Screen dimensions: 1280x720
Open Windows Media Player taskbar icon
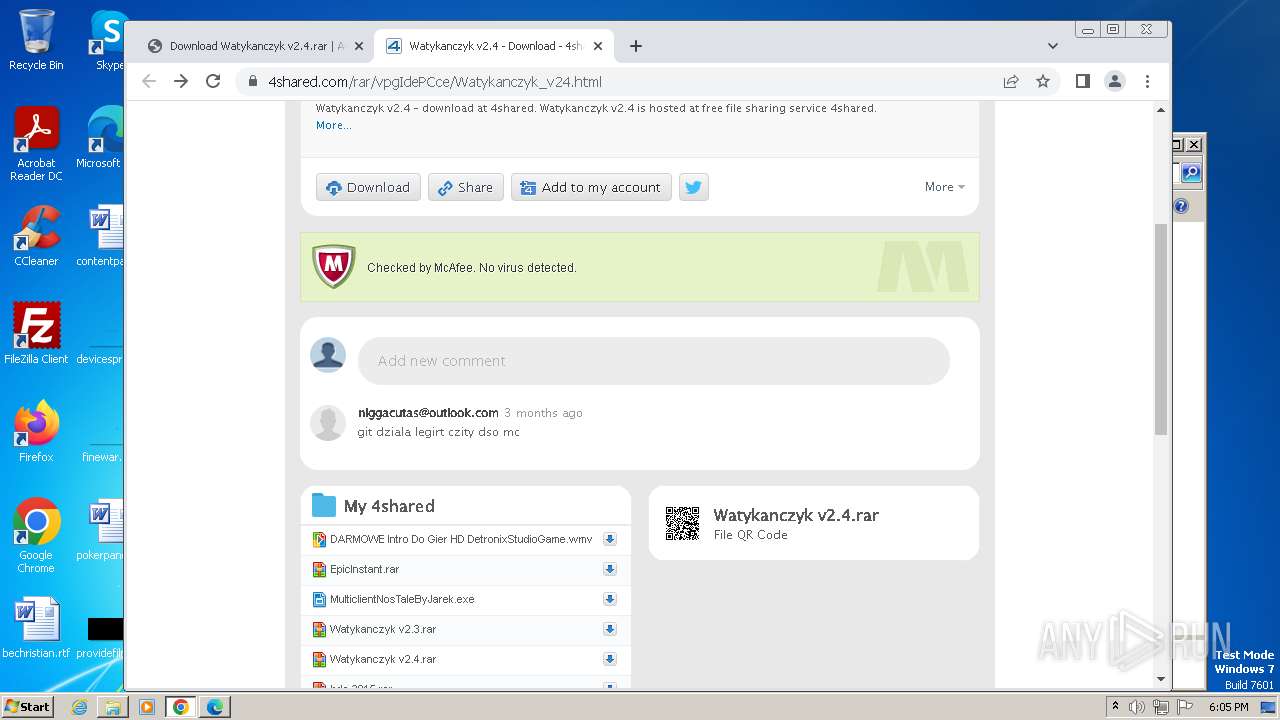pos(147,707)
